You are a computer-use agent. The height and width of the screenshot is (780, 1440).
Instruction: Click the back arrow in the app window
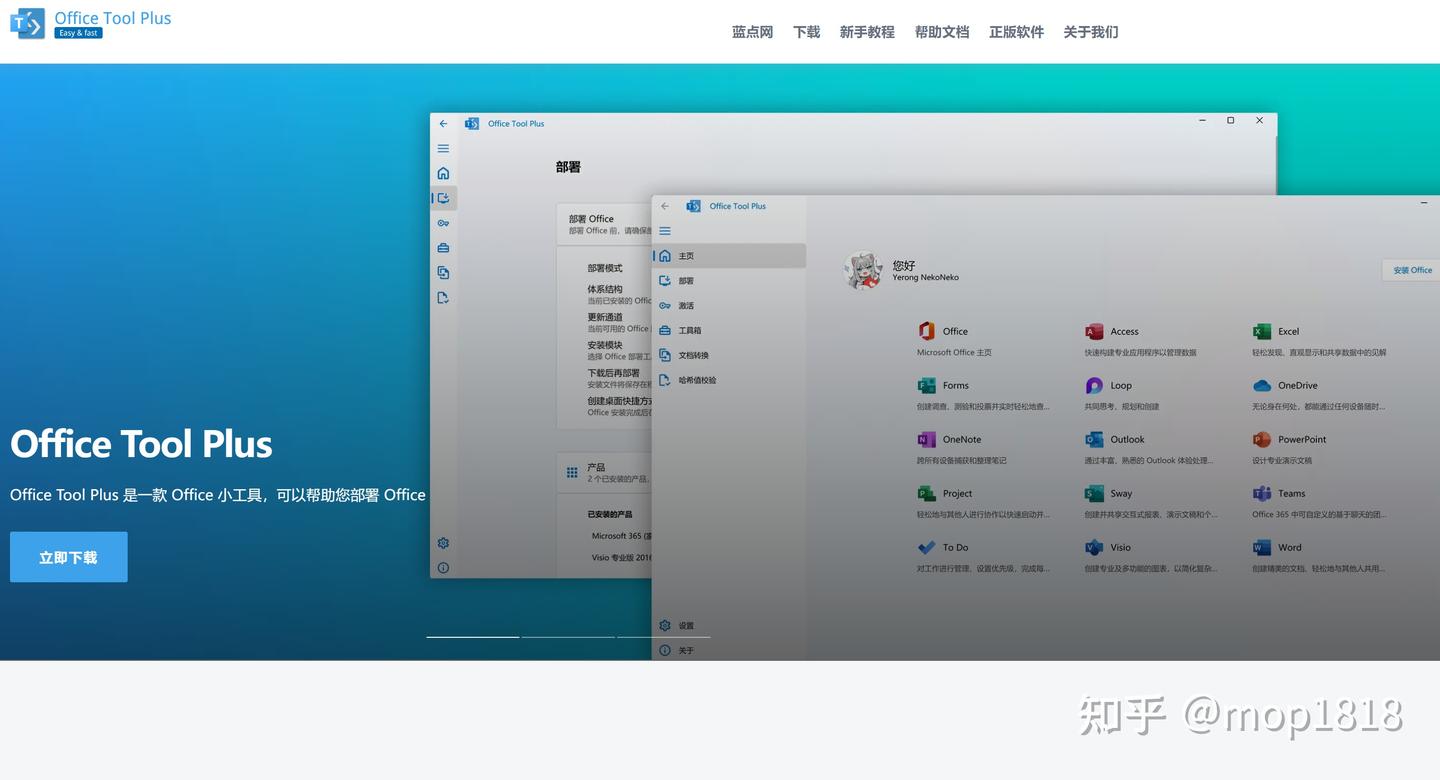point(664,206)
